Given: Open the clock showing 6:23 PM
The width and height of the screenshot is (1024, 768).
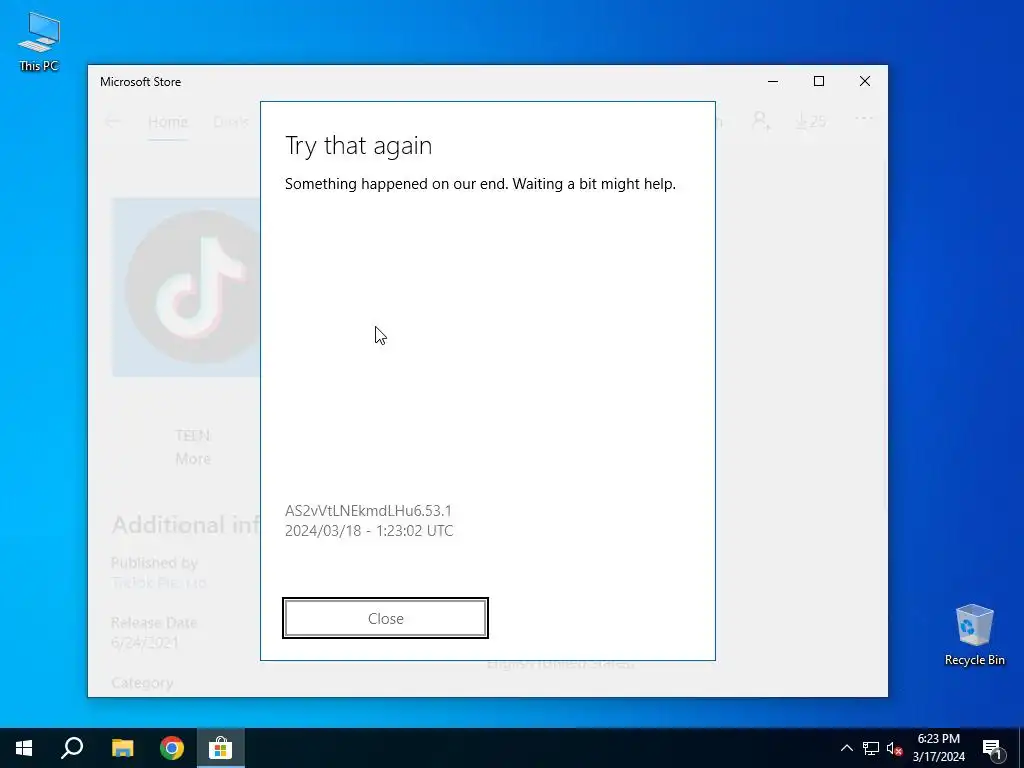Looking at the screenshot, I should click(x=938, y=748).
